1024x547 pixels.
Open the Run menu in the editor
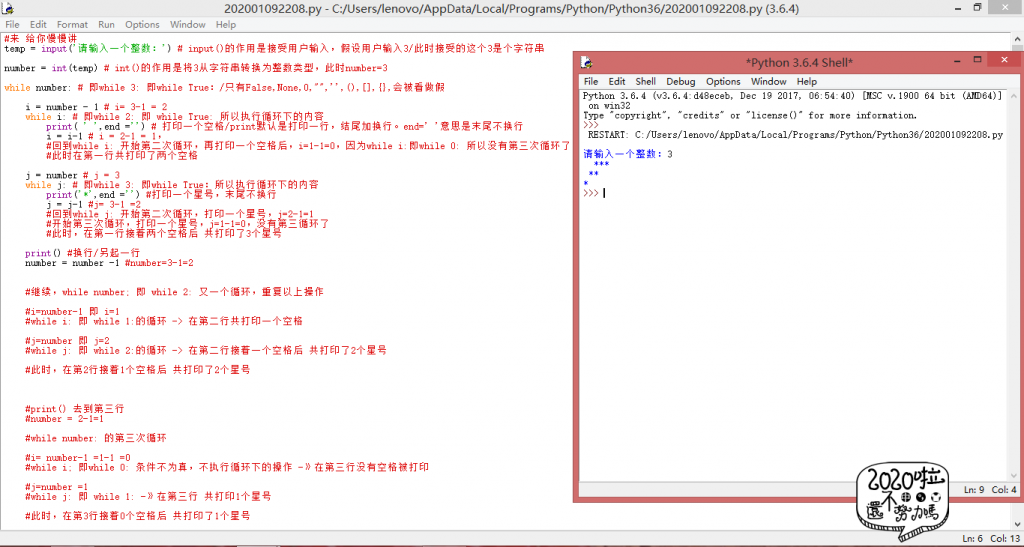click(x=106, y=24)
